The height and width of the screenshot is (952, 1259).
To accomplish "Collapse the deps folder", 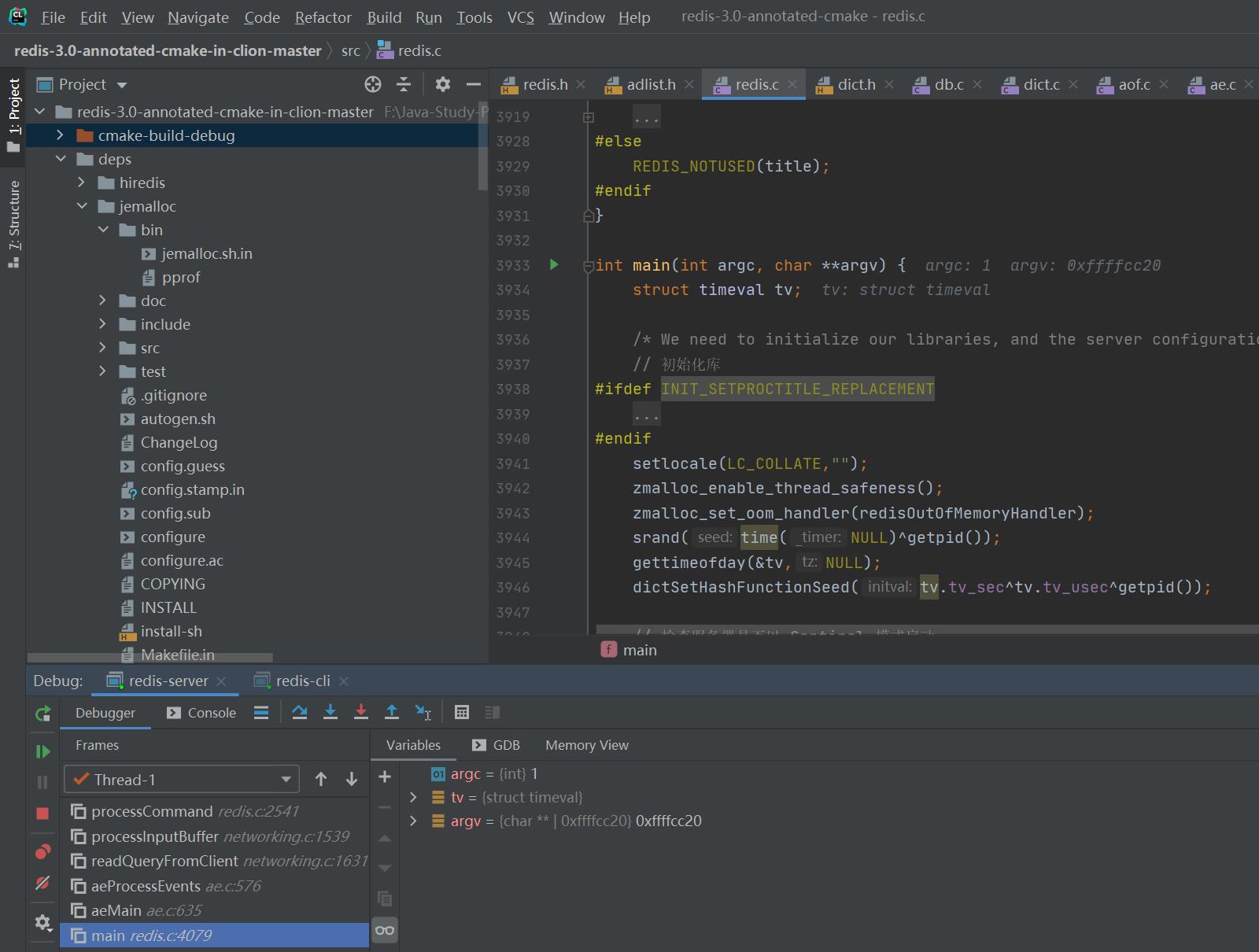I will pos(61,159).
